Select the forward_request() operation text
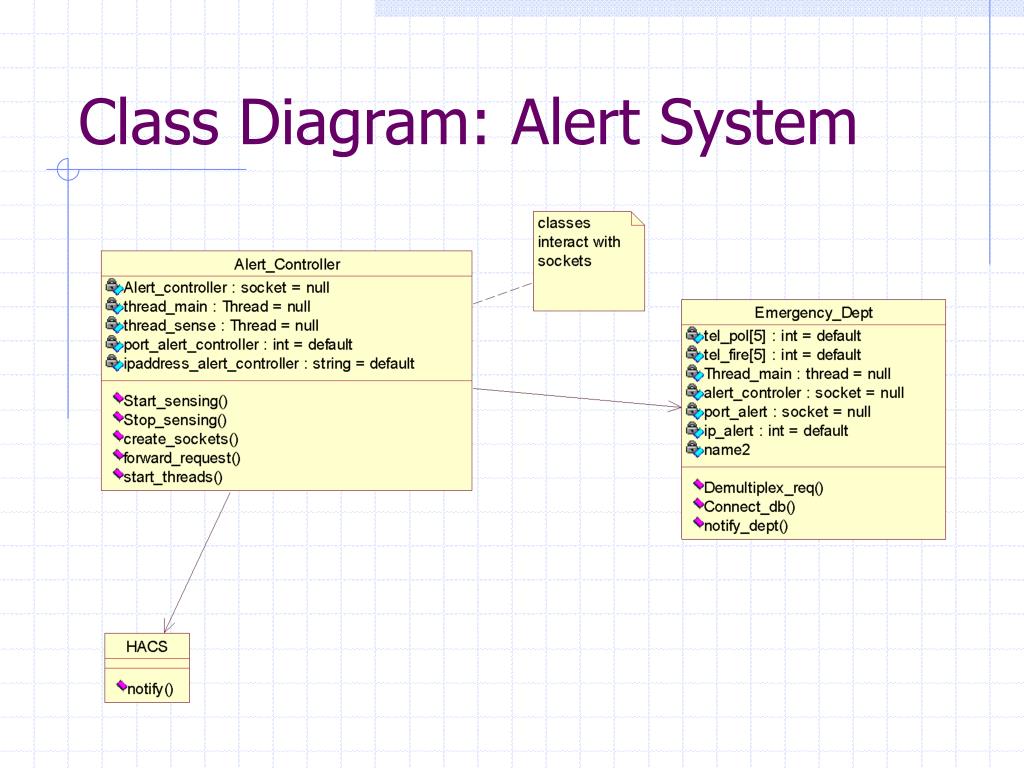Image resolution: width=1024 pixels, height=768 pixels. pyautogui.click(x=182, y=458)
